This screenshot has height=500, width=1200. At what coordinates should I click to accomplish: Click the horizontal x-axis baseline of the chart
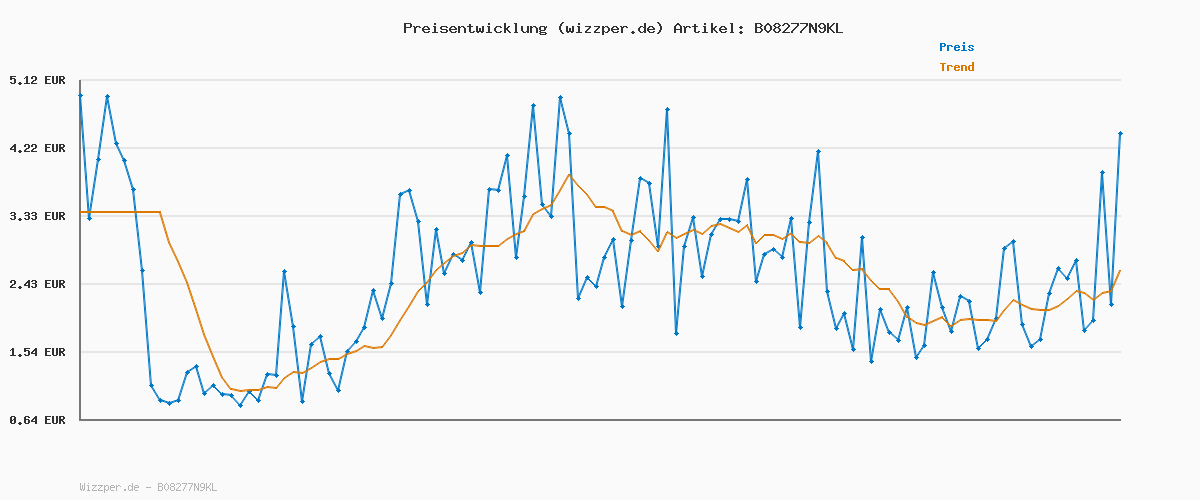600,420
